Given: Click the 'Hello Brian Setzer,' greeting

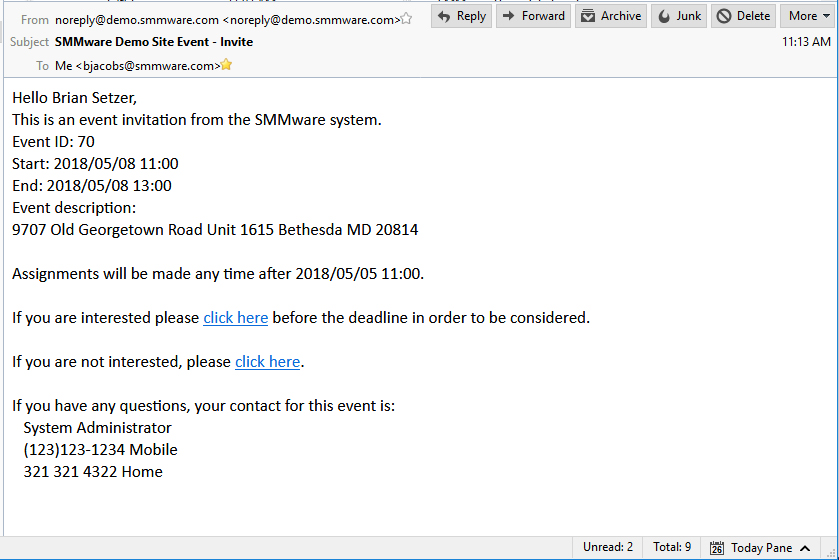Looking at the screenshot, I should click(x=74, y=98).
